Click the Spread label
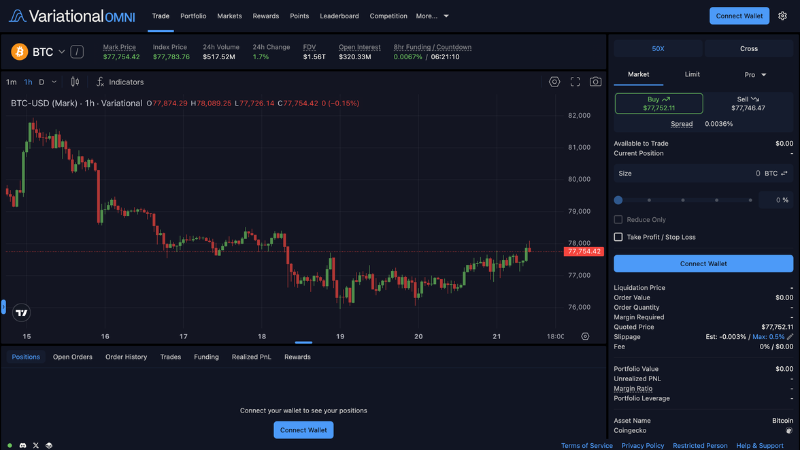This screenshot has width=800, height=450. point(682,124)
